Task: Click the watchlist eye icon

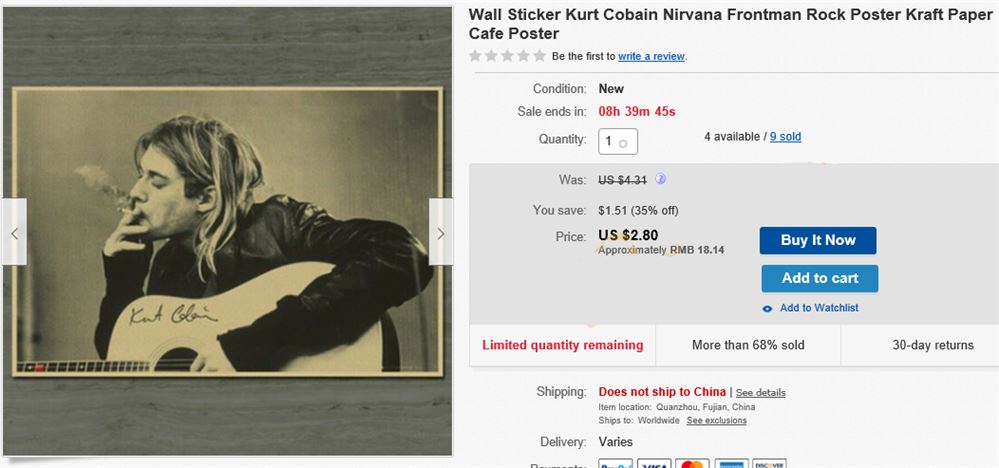Action: tap(767, 309)
